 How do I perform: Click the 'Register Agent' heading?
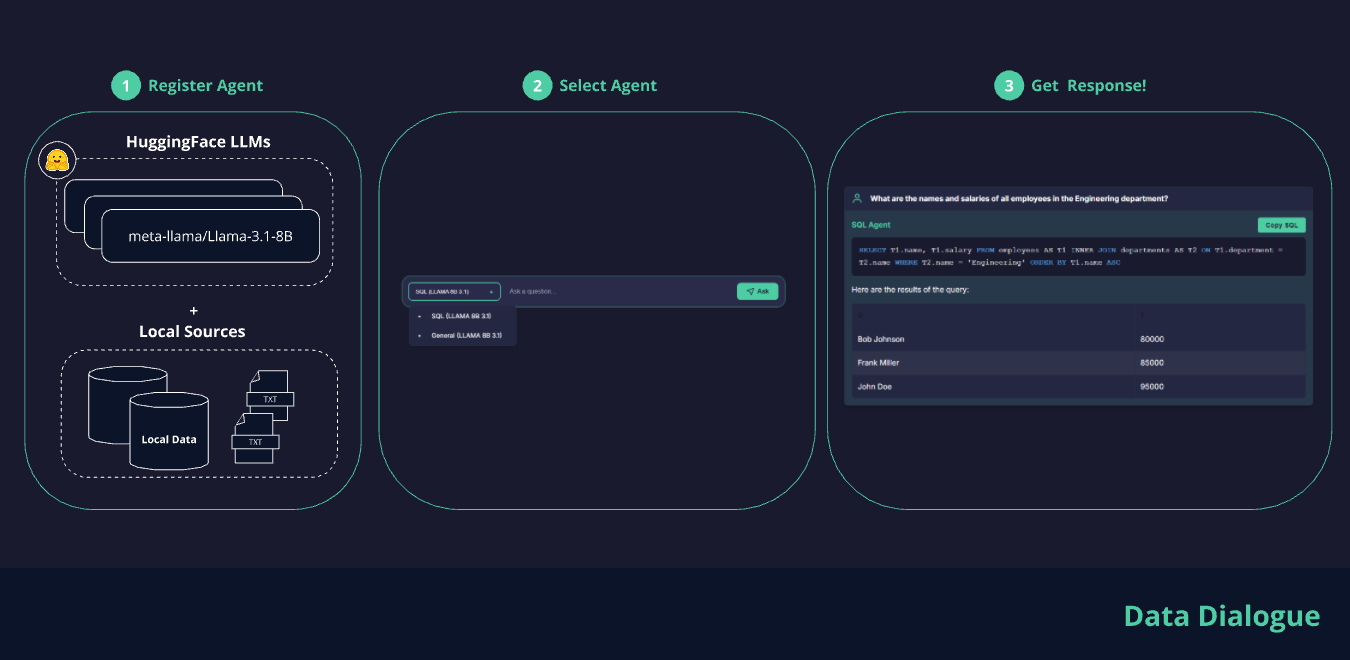[205, 86]
